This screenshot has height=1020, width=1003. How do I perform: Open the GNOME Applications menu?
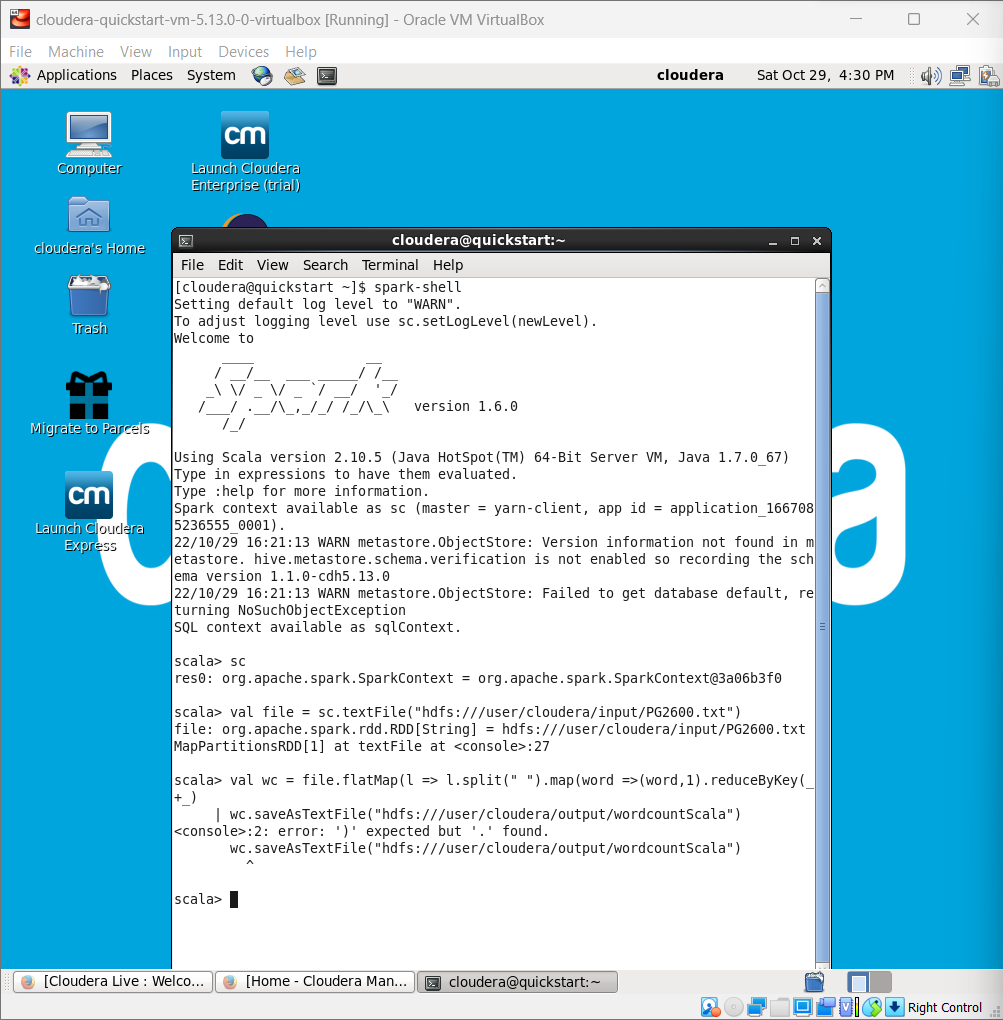pyautogui.click(x=76, y=75)
